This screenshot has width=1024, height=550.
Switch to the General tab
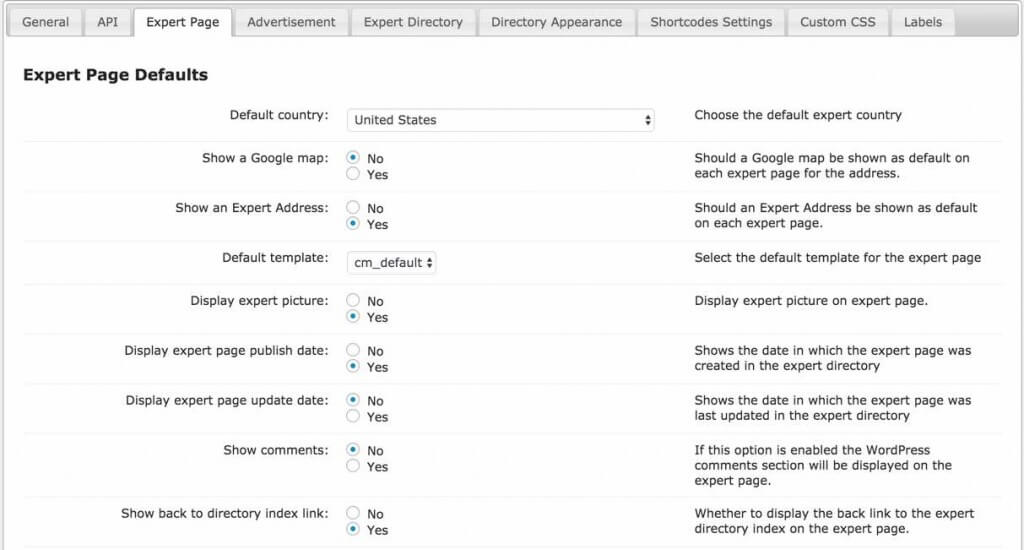pyautogui.click(x=45, y=22)
